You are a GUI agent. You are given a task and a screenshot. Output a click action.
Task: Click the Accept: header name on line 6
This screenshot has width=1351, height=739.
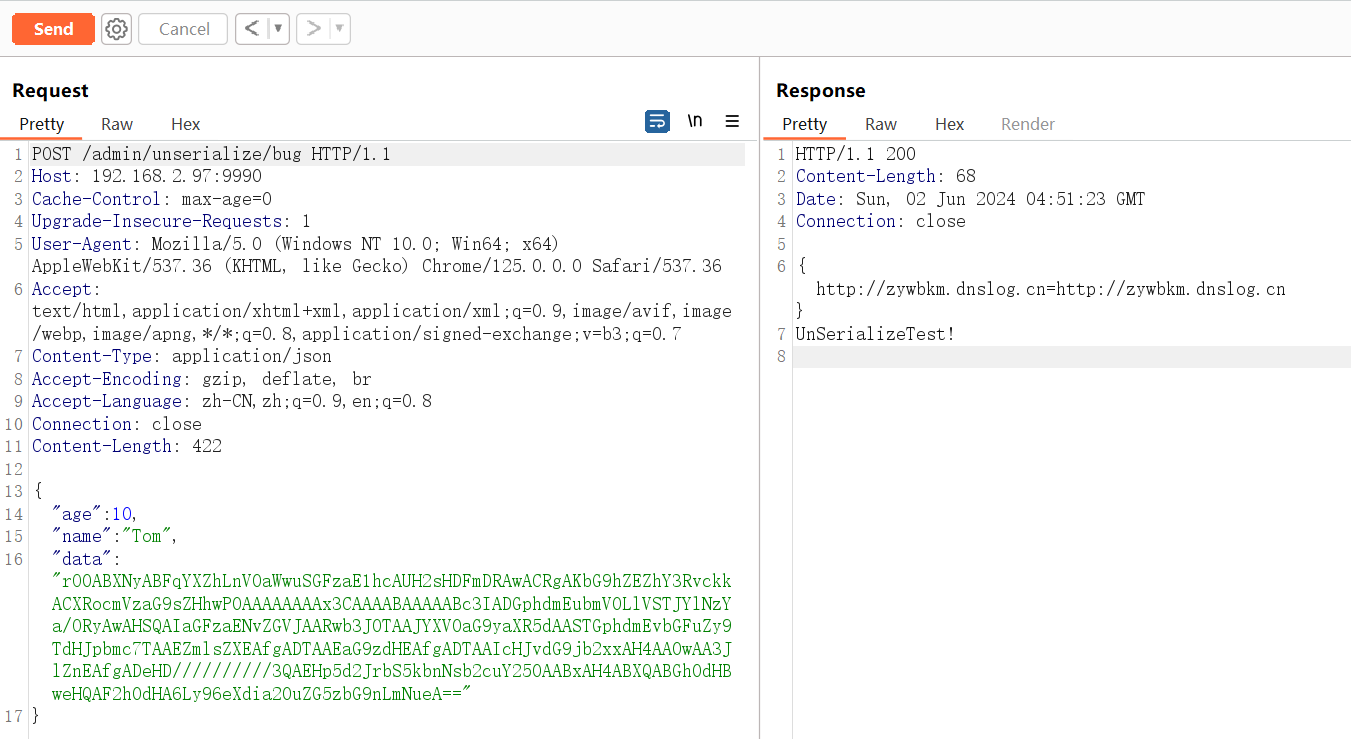point(67,289)
